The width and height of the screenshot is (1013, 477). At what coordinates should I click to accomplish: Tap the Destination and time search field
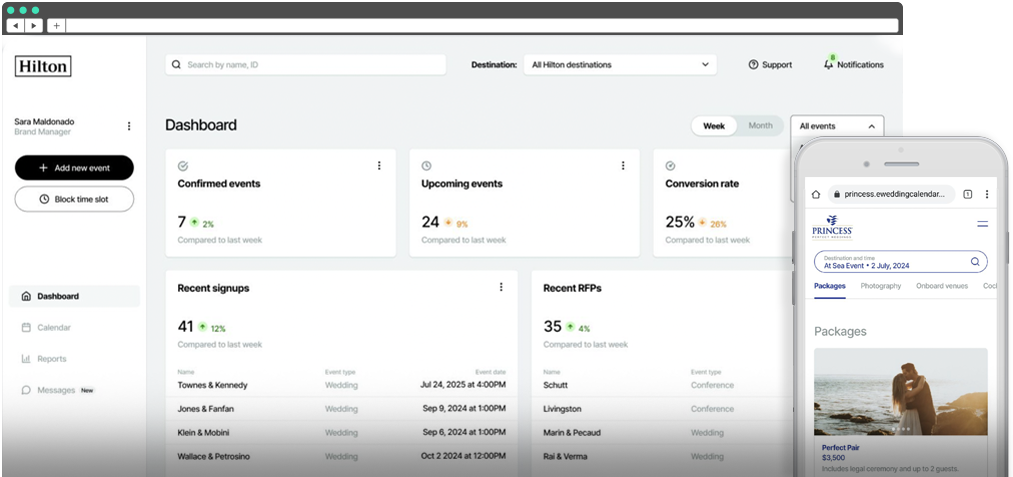[901, 262]
